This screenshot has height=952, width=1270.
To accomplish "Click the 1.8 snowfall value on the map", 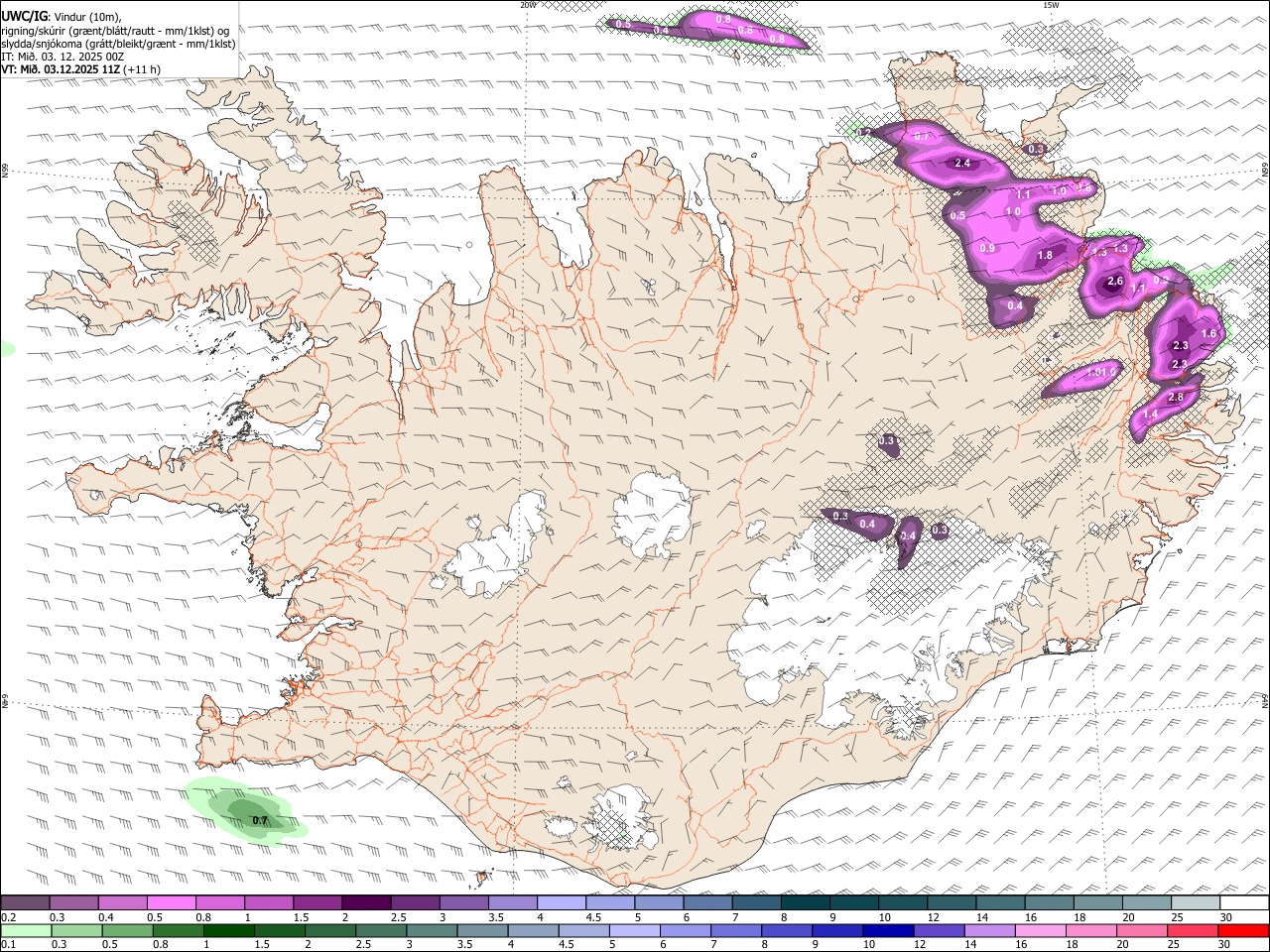I will pos(1045,255).
